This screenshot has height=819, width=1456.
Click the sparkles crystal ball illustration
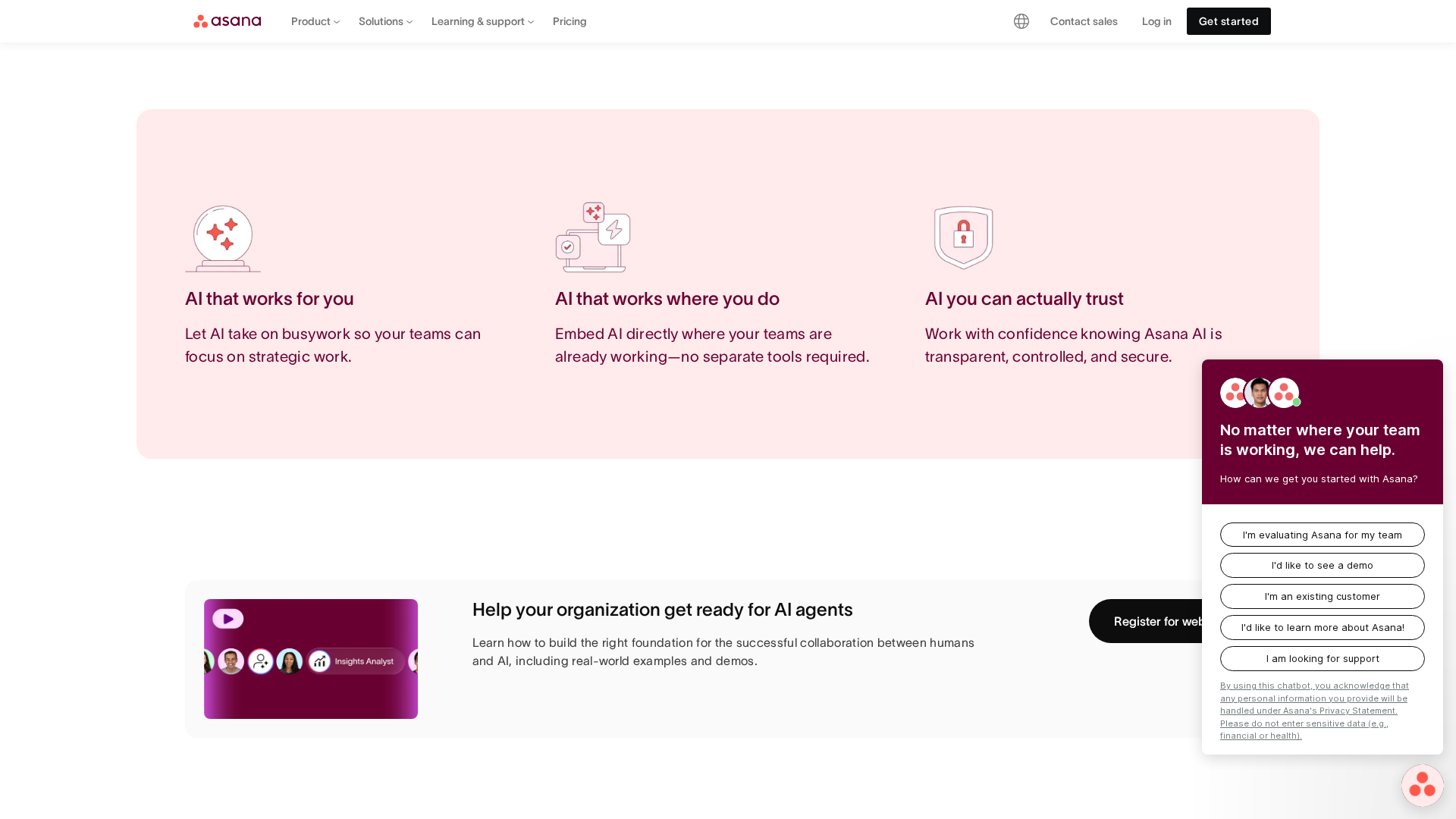click(222, 237)
